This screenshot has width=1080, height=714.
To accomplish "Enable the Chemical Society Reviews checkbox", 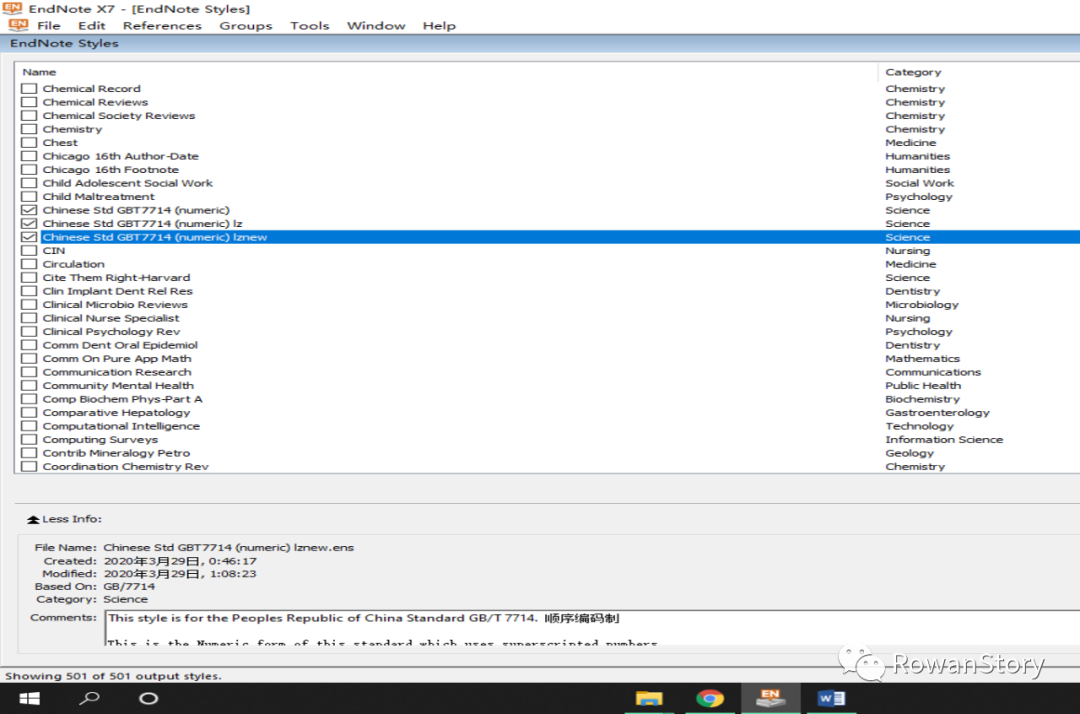I will point(29,116).
